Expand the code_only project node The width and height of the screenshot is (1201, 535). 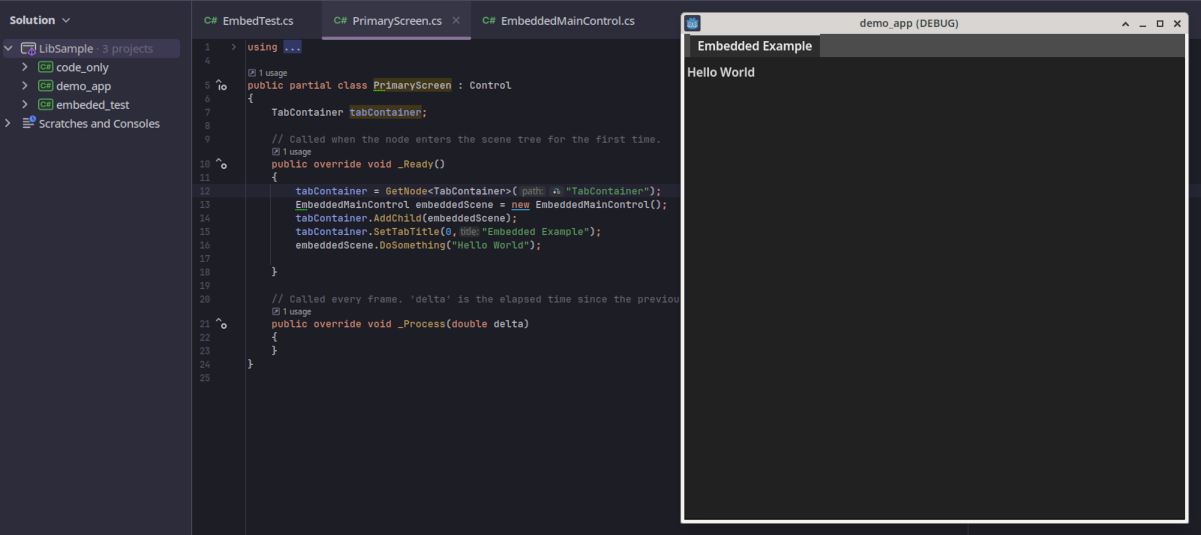click(x=25, y=67)
